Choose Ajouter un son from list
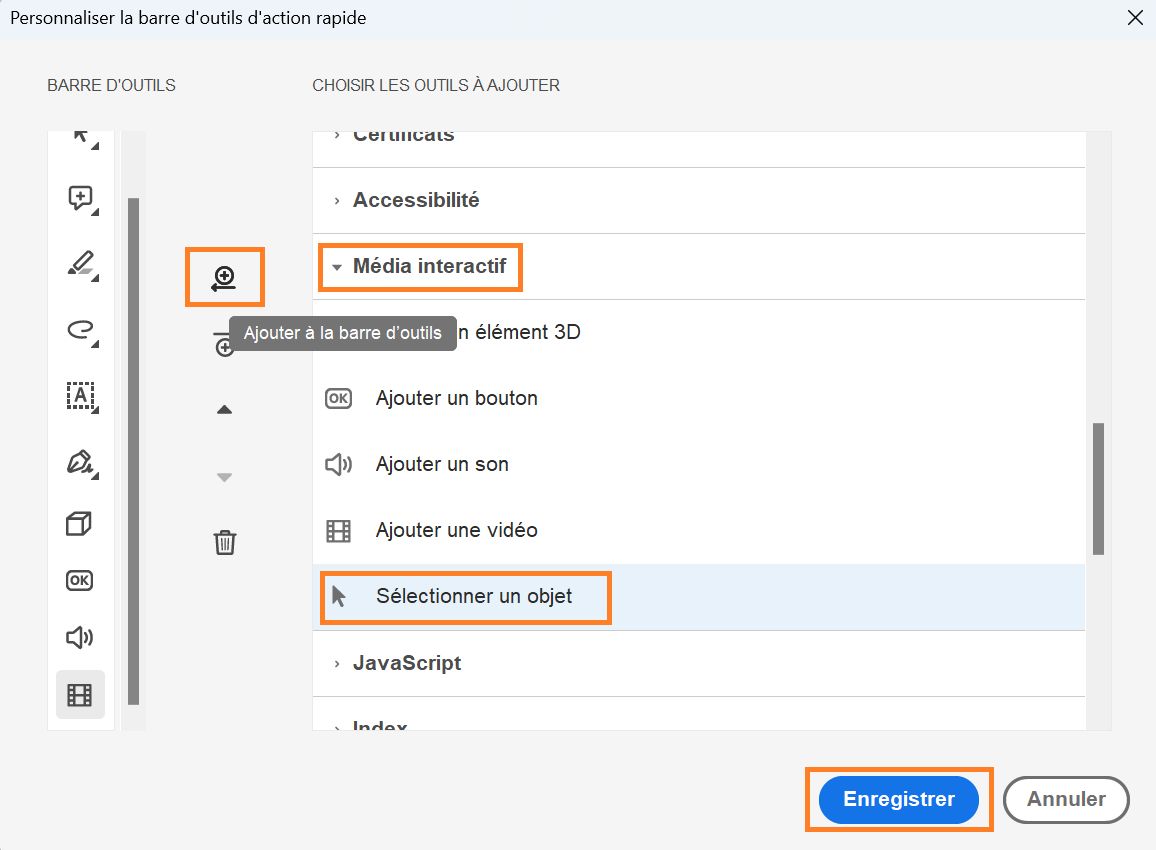 point(442,464)
